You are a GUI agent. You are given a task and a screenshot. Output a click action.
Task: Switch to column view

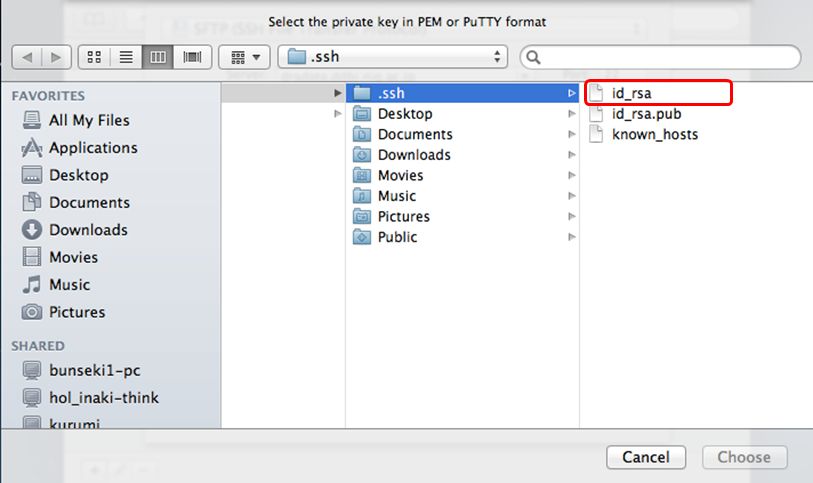pyautogui.click(x=158, y=57)
